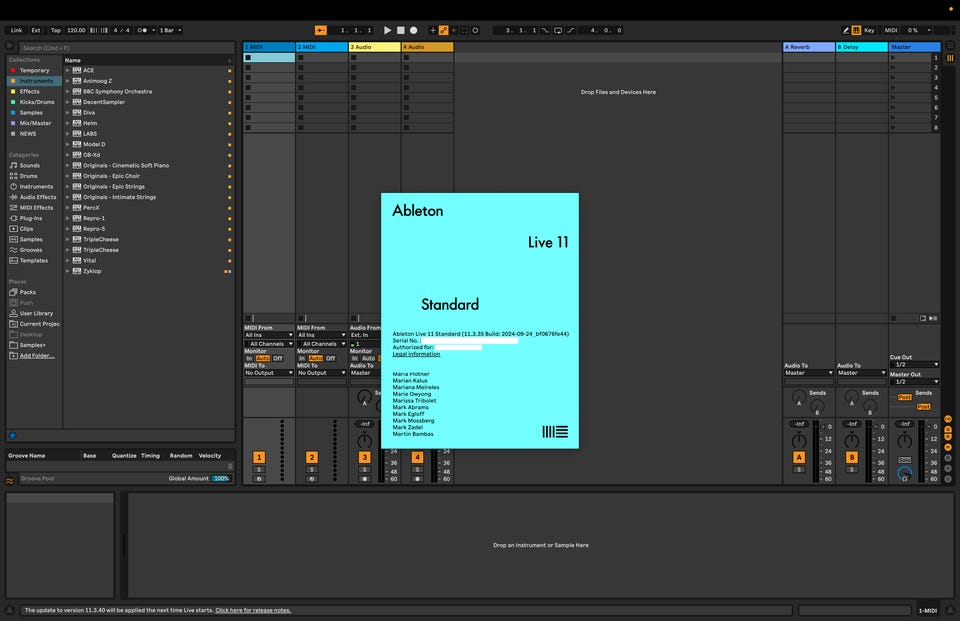Image resolution: width=960 pixels, height=621 pixels.
Task: Toggle the computer MIDI keyboard button
Action: 856,31
